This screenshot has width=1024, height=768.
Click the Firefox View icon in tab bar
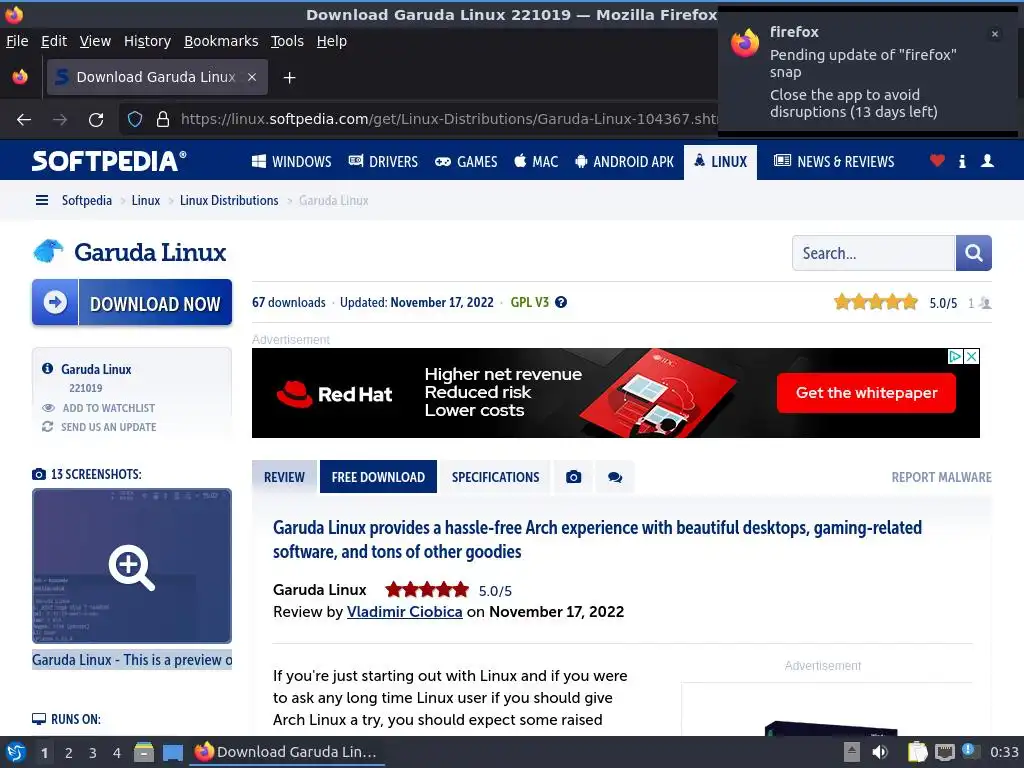(x=20, y=77)
